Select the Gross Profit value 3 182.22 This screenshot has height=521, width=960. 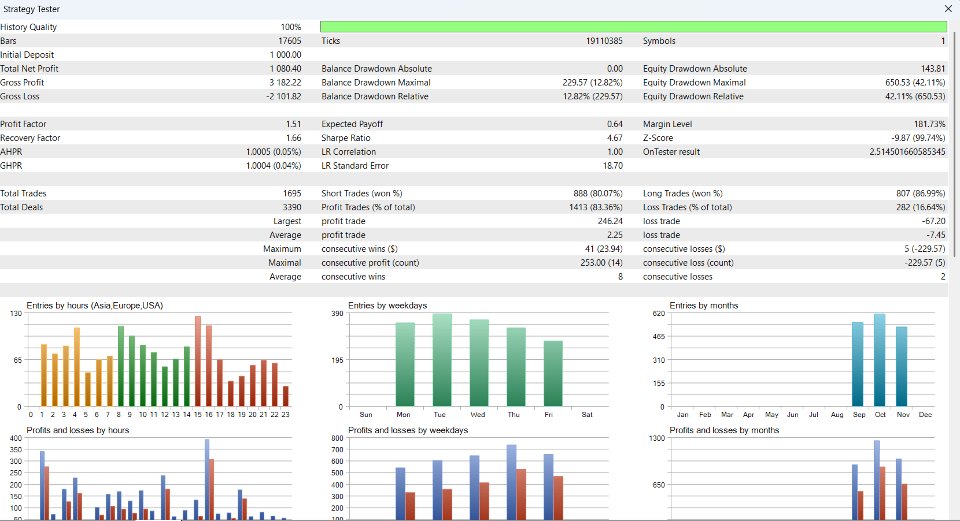pyautogui.click(x=285, y=83)
